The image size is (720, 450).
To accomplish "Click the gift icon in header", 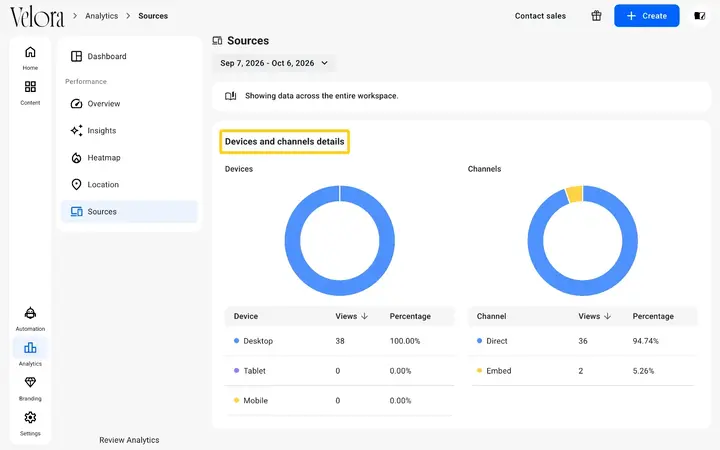I will (x=596, y=16).
